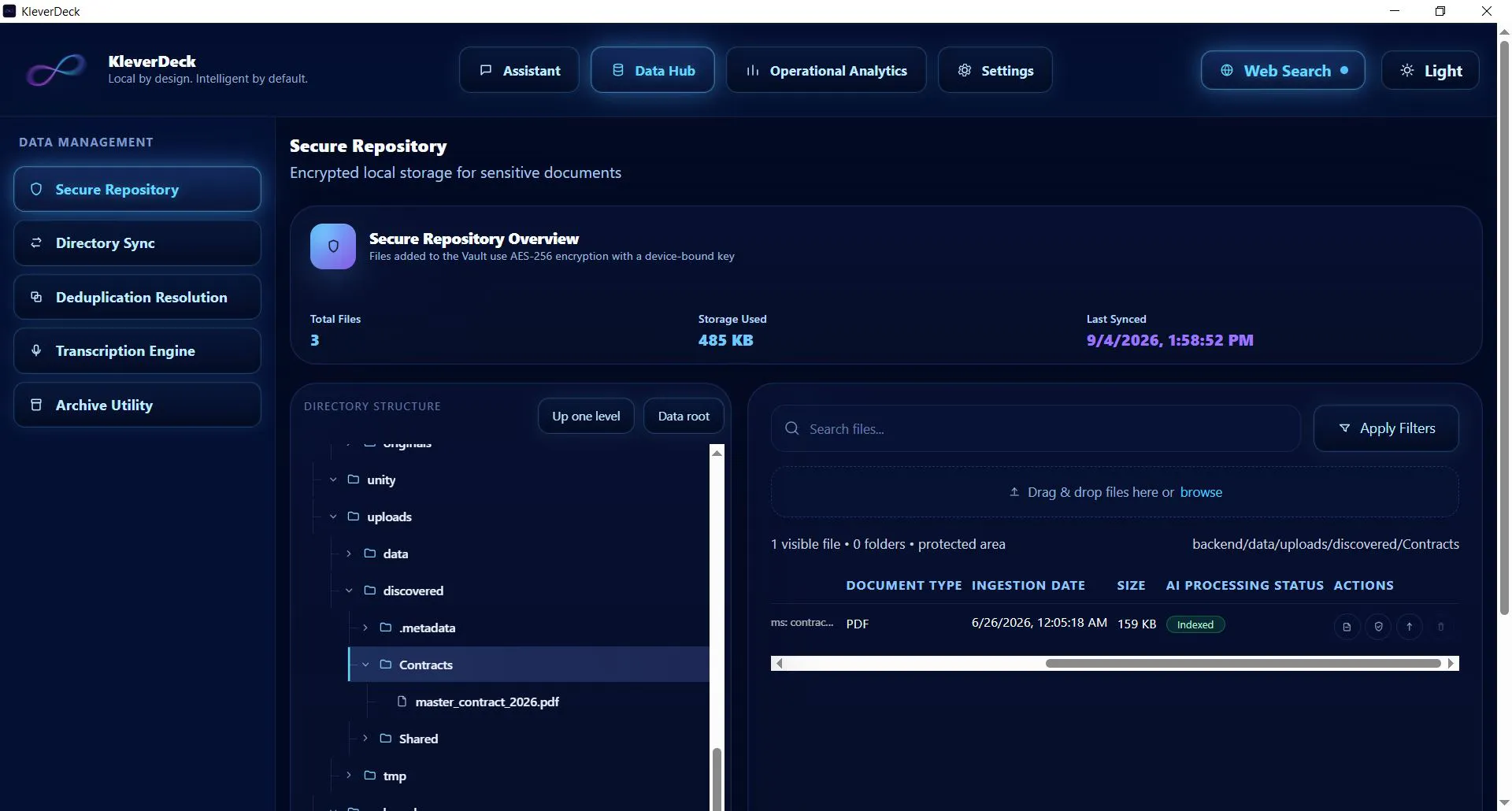The height and width of the screenshot is (811, 1512).
Task: Open Directory Sync in sidebar
Action: [137, 243]
